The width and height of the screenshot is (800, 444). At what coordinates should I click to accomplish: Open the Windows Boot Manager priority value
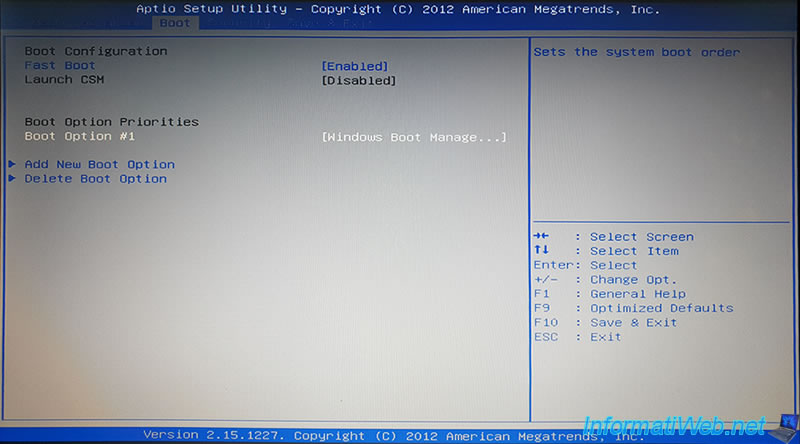point(413,137)
